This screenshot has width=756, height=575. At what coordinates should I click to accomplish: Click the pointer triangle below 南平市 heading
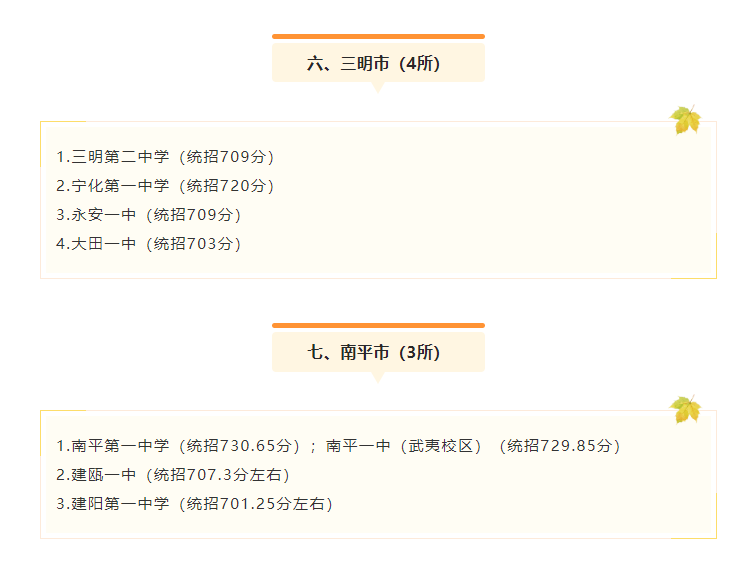378,377
